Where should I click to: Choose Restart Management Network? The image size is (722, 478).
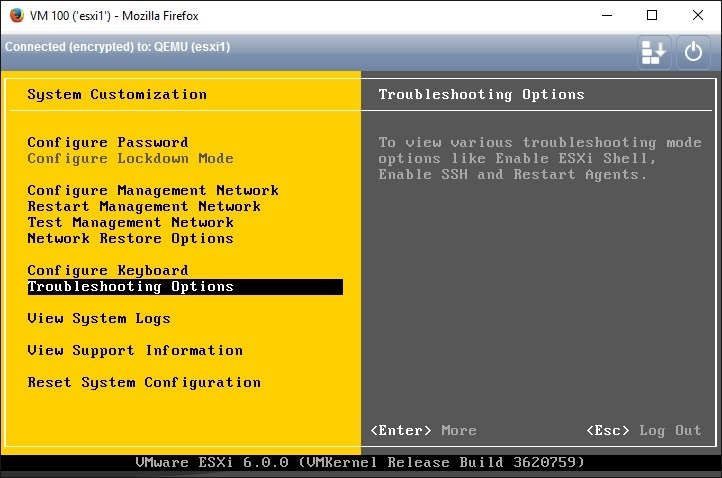coord(144,206)
